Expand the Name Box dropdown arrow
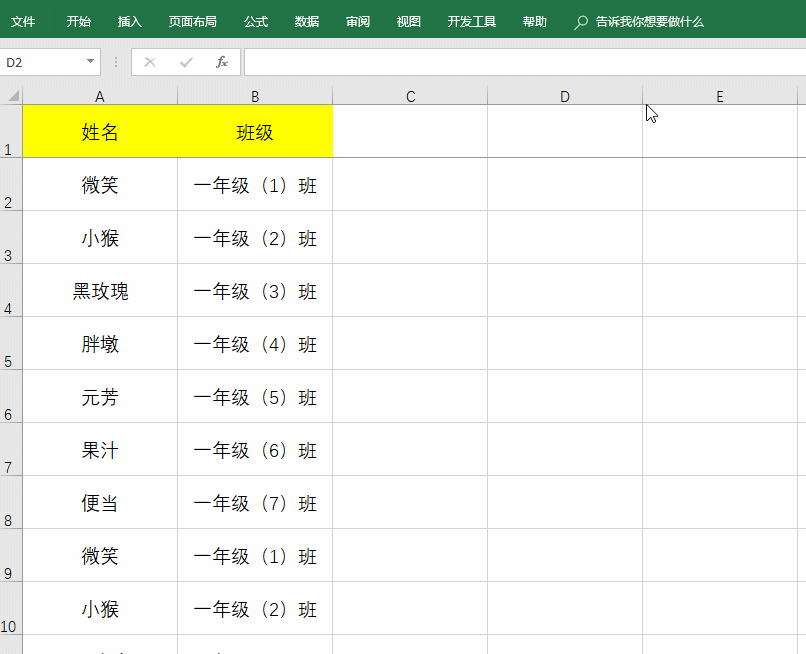 click(90, 62)
